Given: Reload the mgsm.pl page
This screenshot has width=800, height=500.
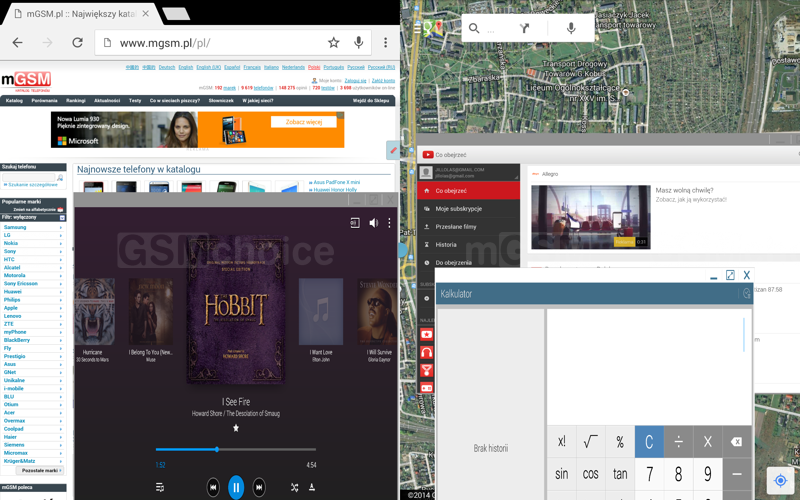Looking at the screenshot, I should (77, 43).
